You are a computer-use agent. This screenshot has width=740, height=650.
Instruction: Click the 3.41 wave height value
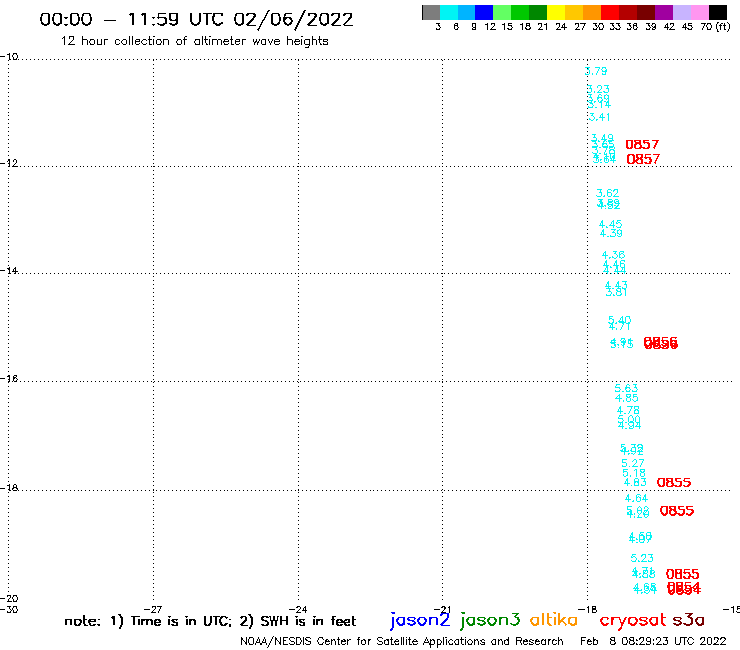pyautogui.click(x=599, y=117)
